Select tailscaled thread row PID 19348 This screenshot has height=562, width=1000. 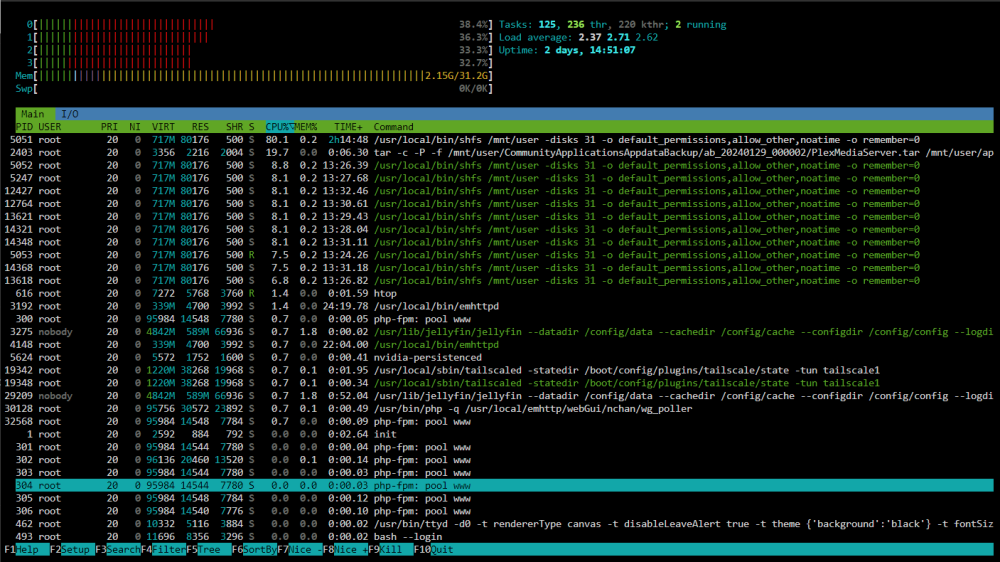pyautogui.click(x=500, y=383)
